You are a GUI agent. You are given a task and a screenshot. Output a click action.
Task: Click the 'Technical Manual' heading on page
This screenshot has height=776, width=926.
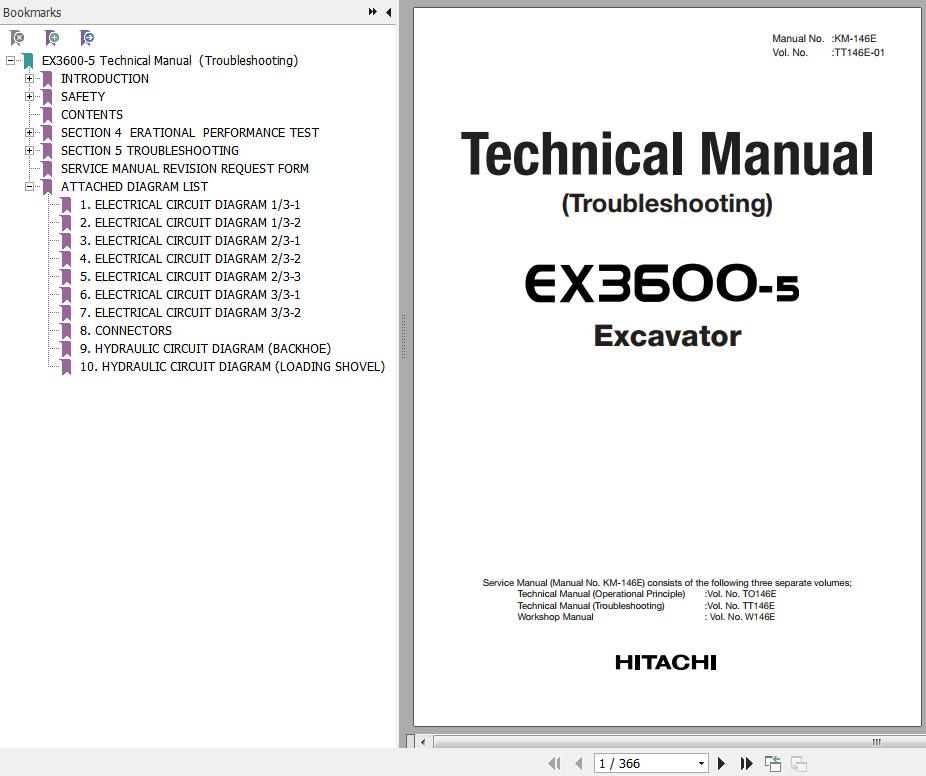[667, 154]
